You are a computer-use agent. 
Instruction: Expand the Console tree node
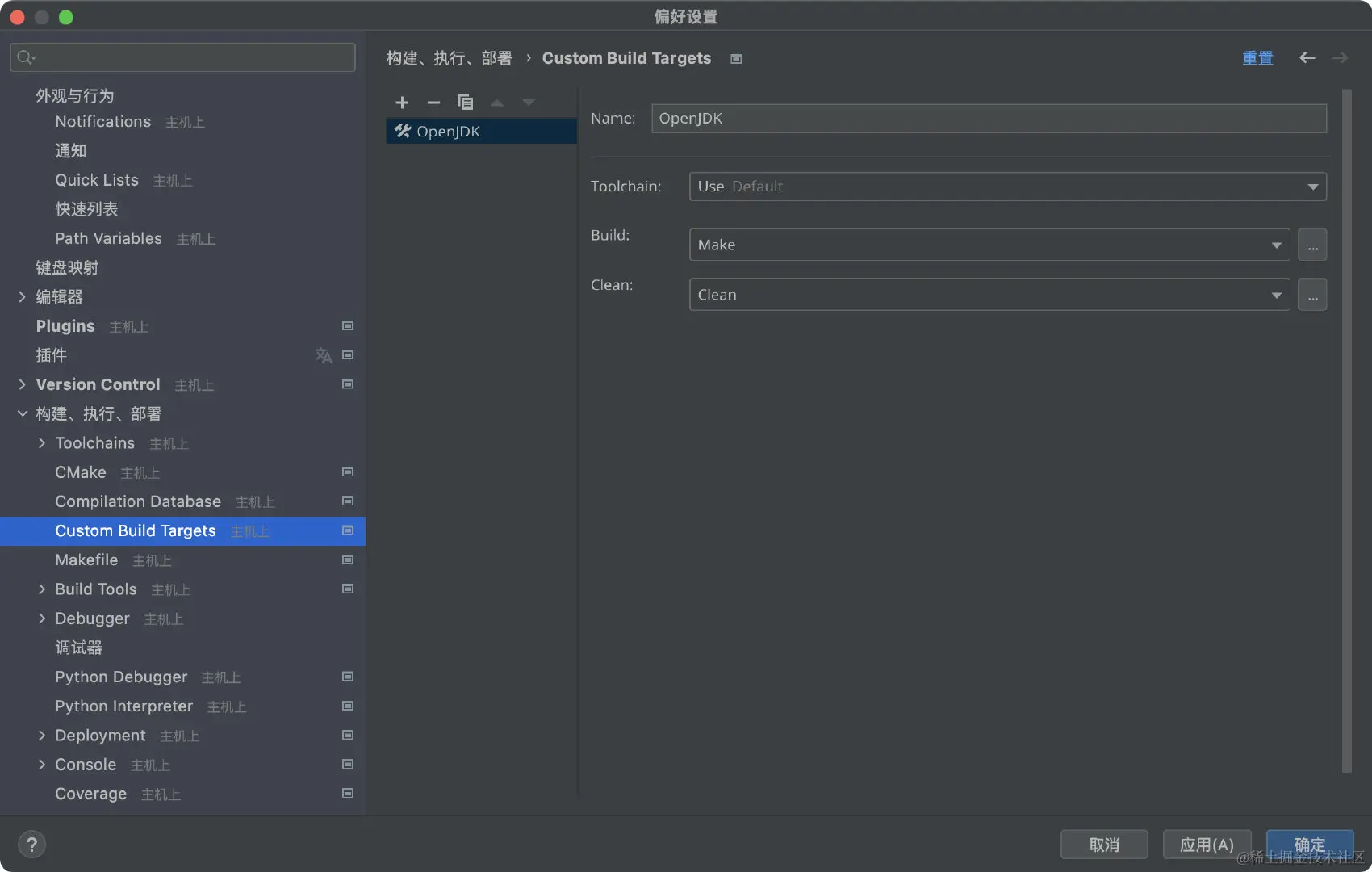click(42, 765)
